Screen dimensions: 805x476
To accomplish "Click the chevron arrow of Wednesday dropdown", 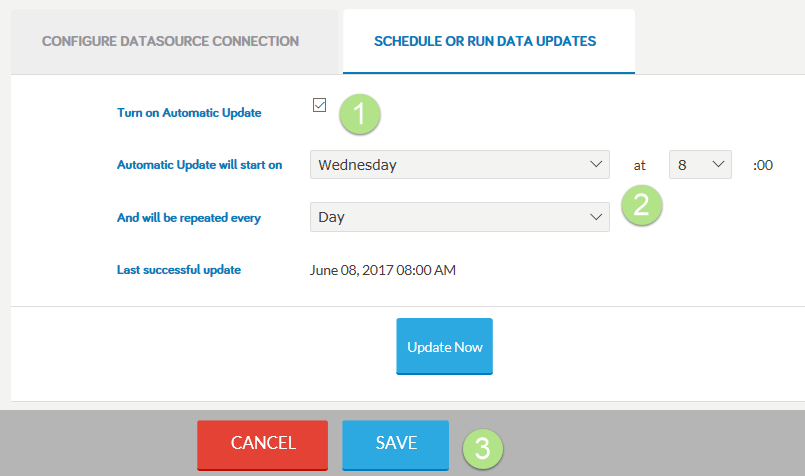I will pos(596,164).
